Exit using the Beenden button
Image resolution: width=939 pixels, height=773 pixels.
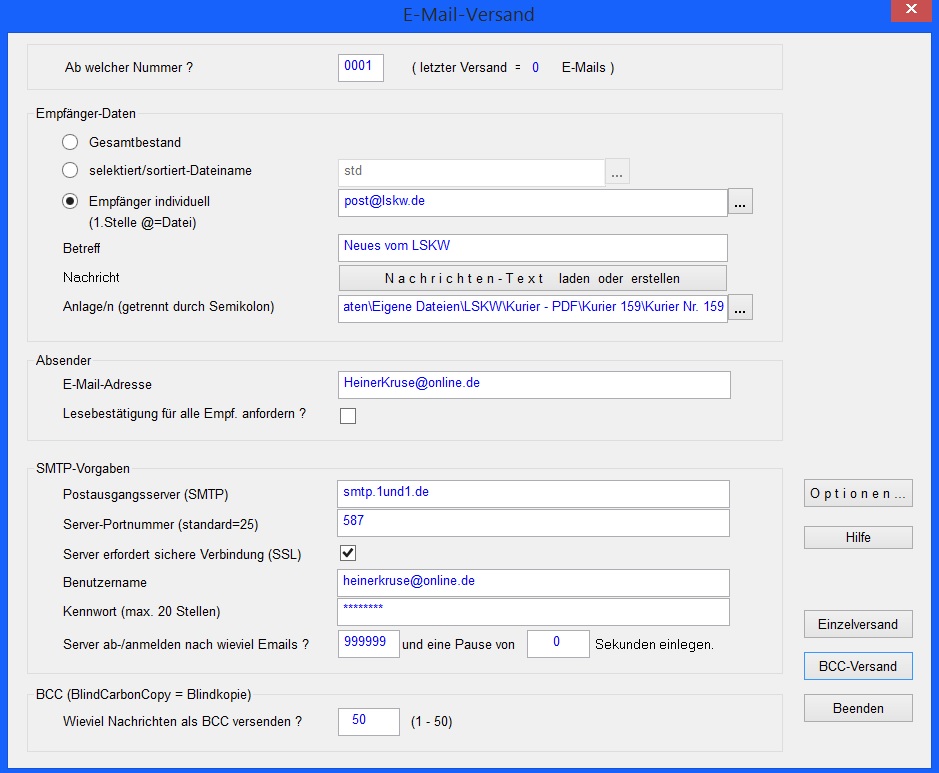858,708
